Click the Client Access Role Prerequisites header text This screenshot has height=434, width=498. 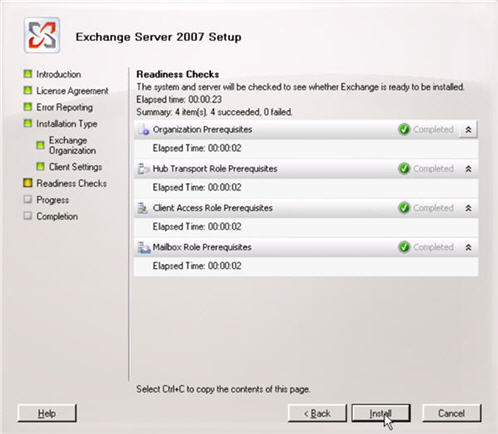point(213,208)
